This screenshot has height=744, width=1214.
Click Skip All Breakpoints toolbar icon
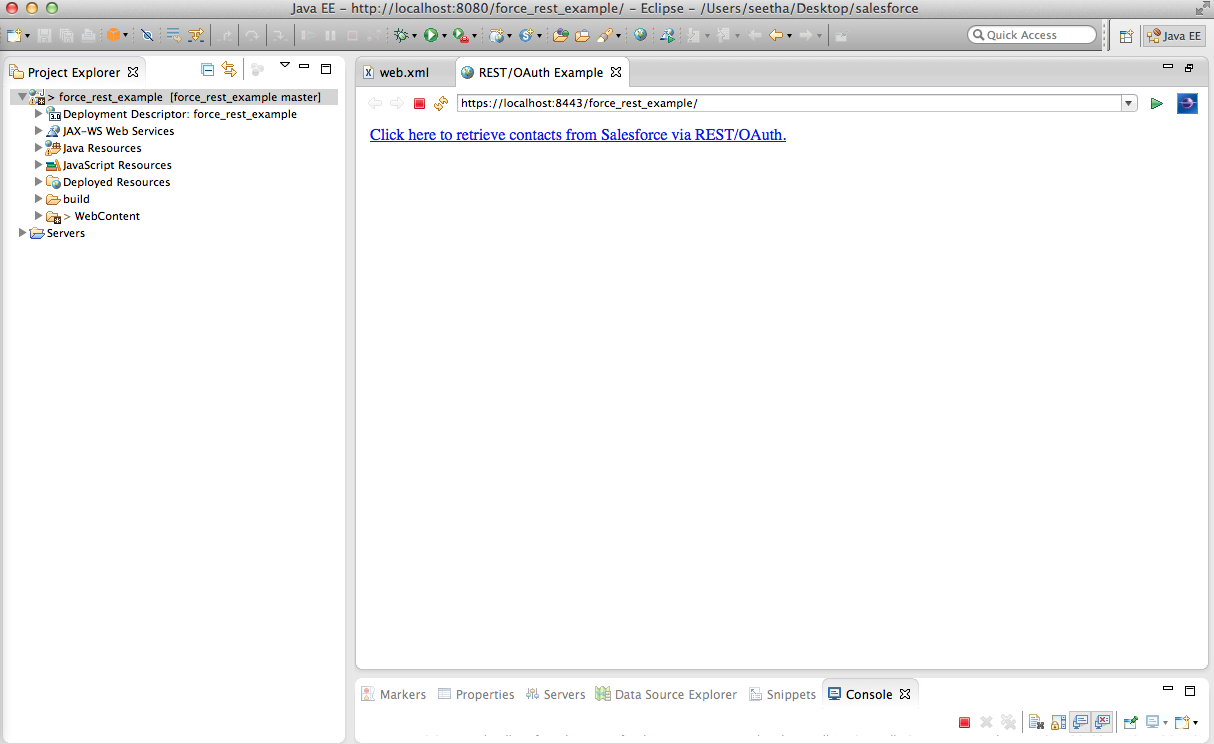(x=147, y=35)
